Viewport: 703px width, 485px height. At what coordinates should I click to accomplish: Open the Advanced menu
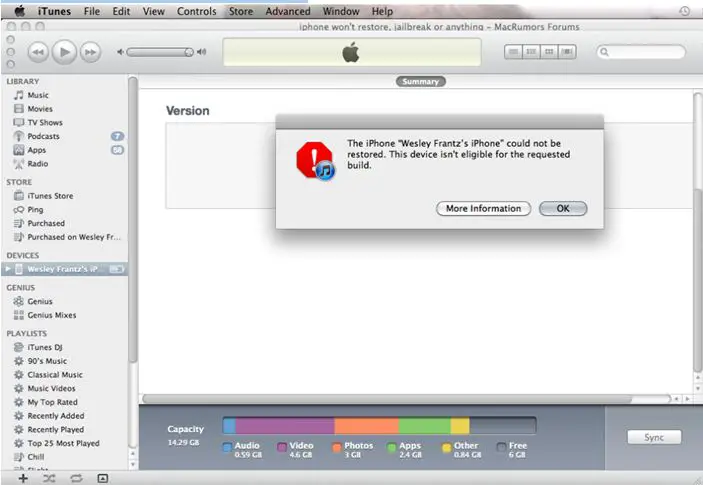287,11
